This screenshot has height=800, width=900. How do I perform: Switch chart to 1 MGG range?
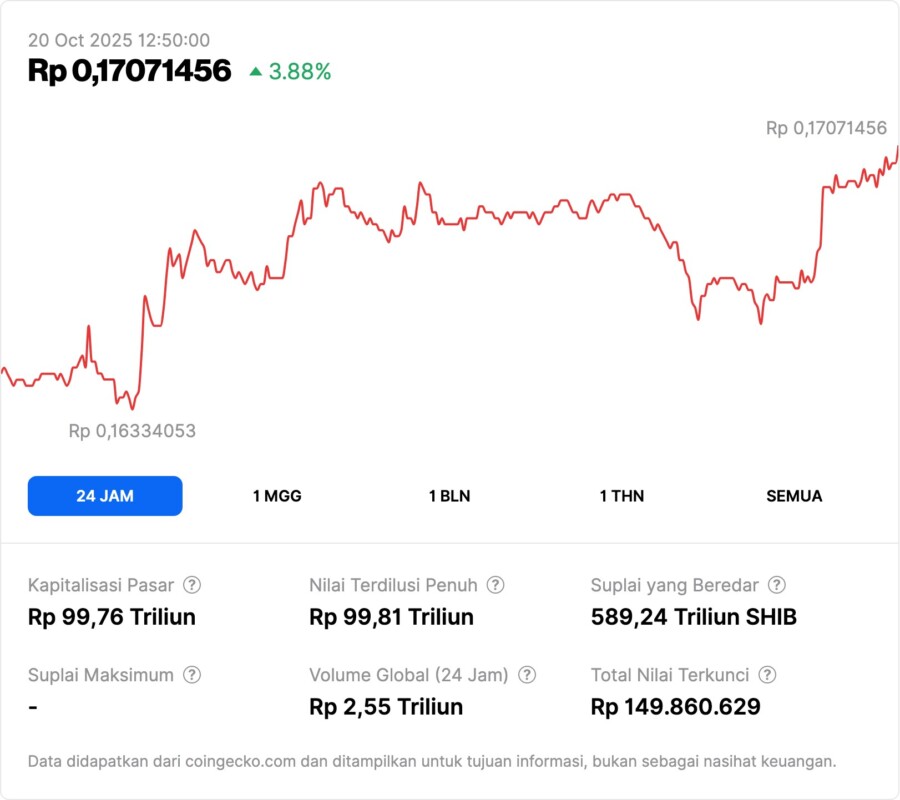(277, 496)
